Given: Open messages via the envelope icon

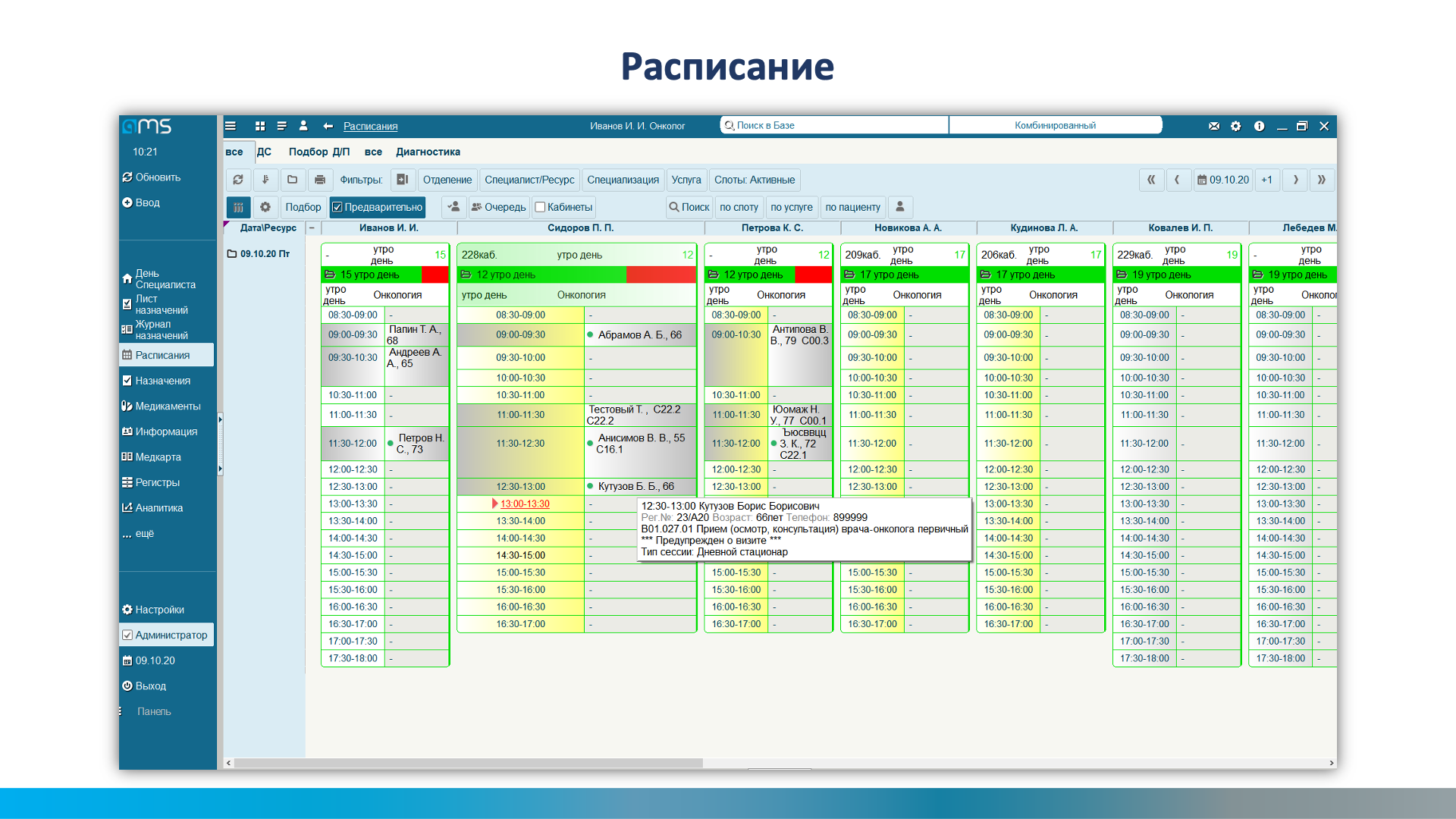Looking at the screenshot, I should click(x=1214, y=126).
